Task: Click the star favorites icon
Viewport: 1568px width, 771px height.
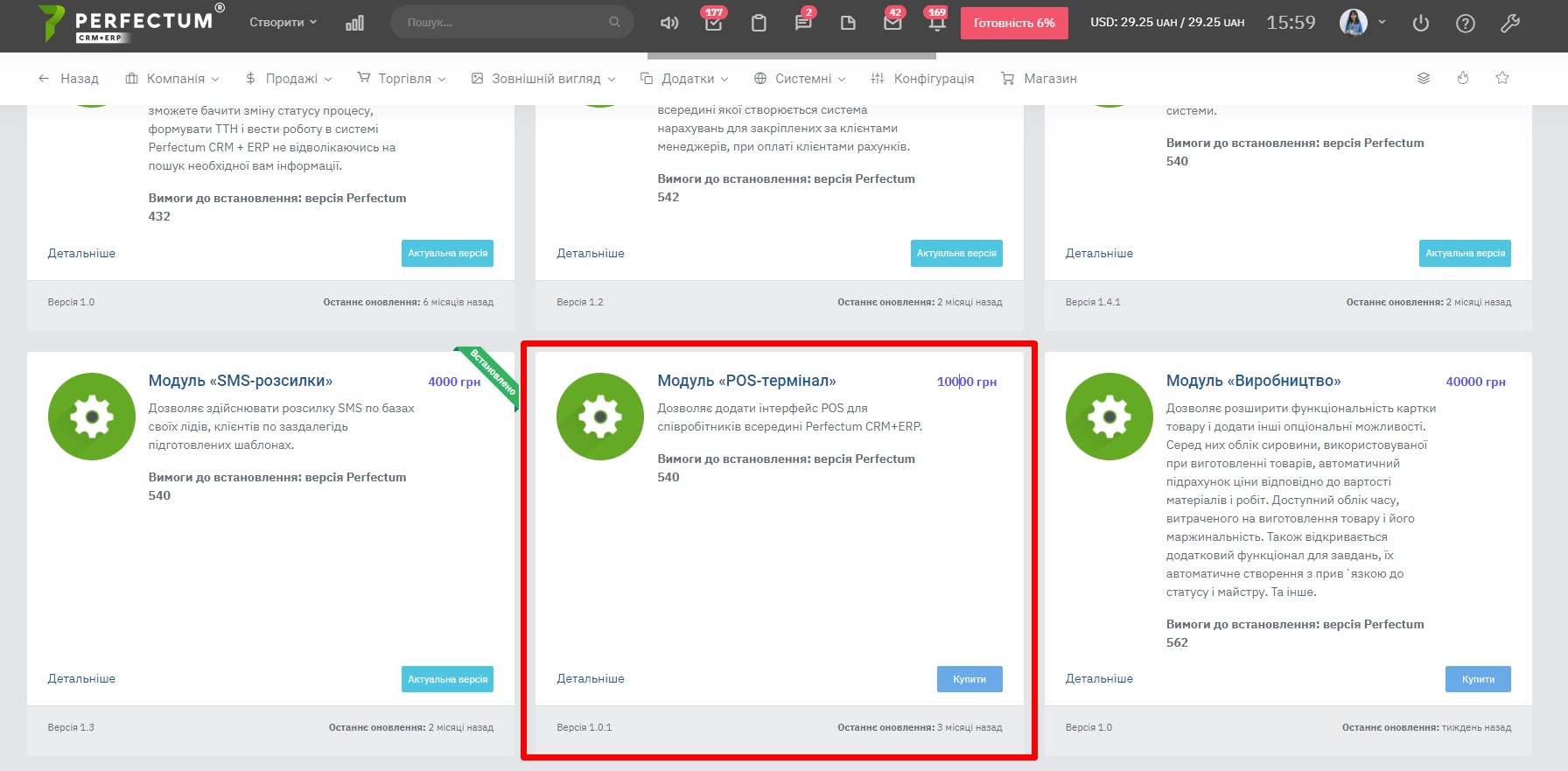Action: tap(1502, 78)
